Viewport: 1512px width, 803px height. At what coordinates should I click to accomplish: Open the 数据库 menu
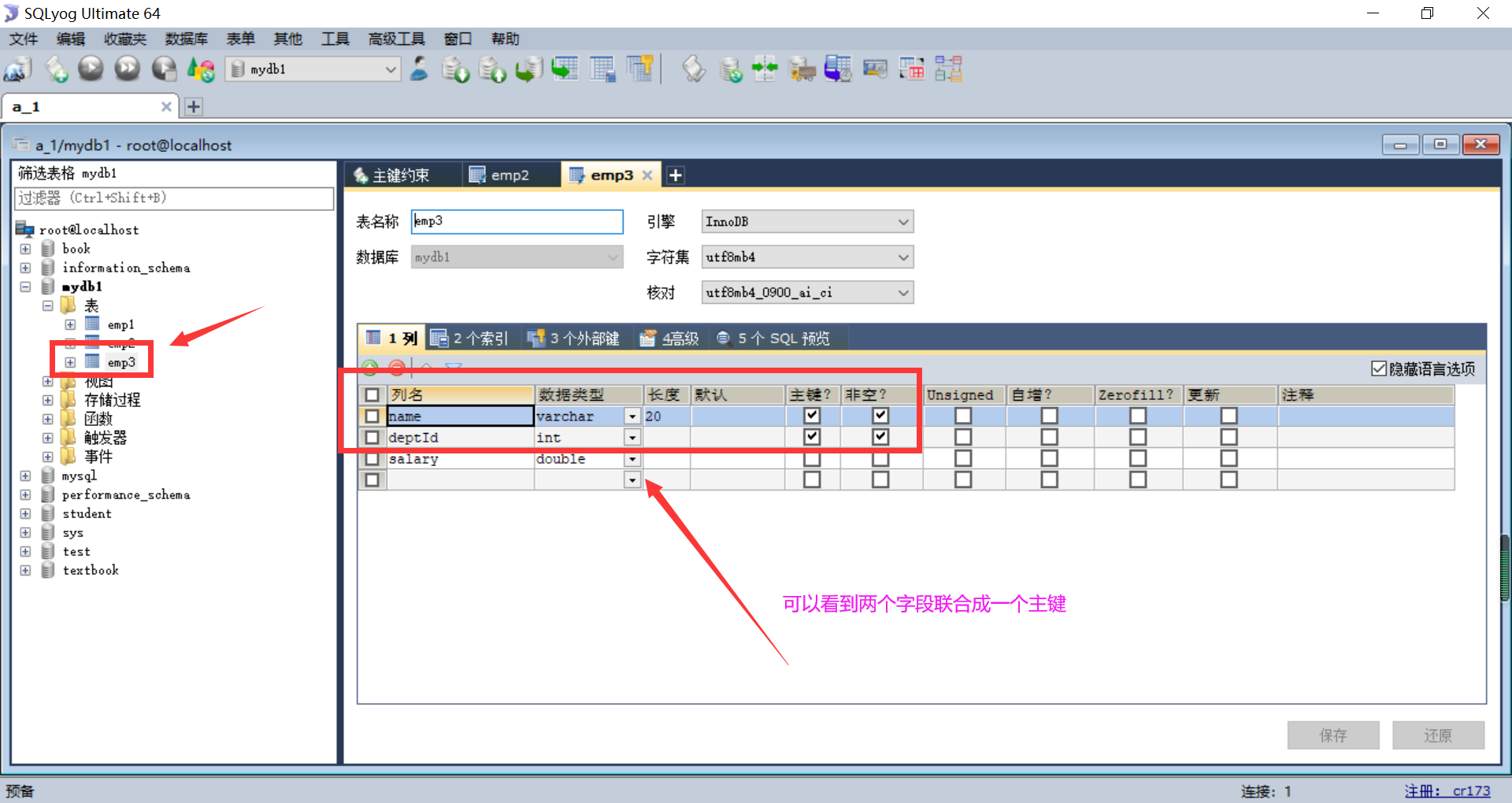(x=187, y=39)
